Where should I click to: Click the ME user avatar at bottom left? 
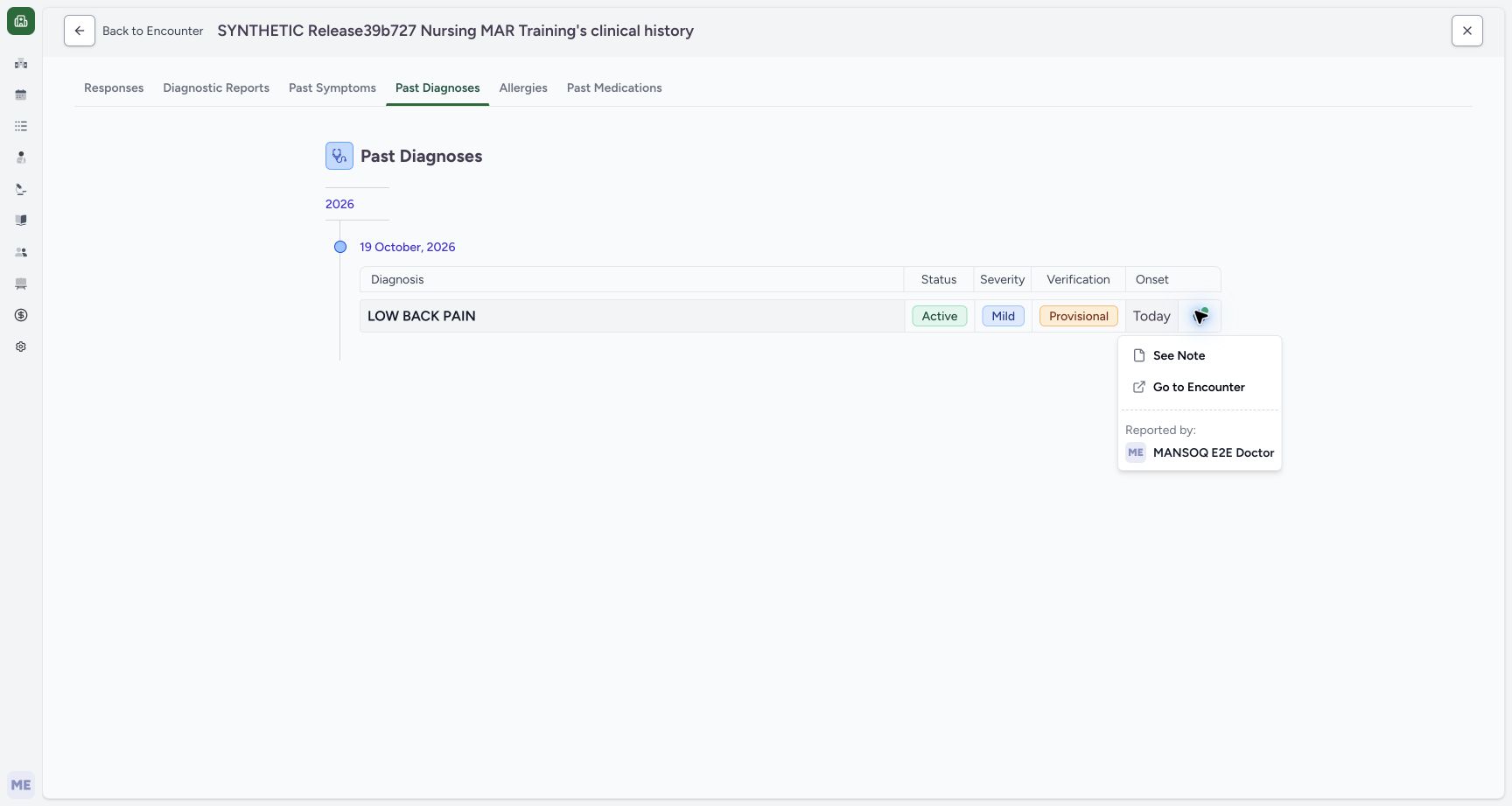(x=21, y=785)
